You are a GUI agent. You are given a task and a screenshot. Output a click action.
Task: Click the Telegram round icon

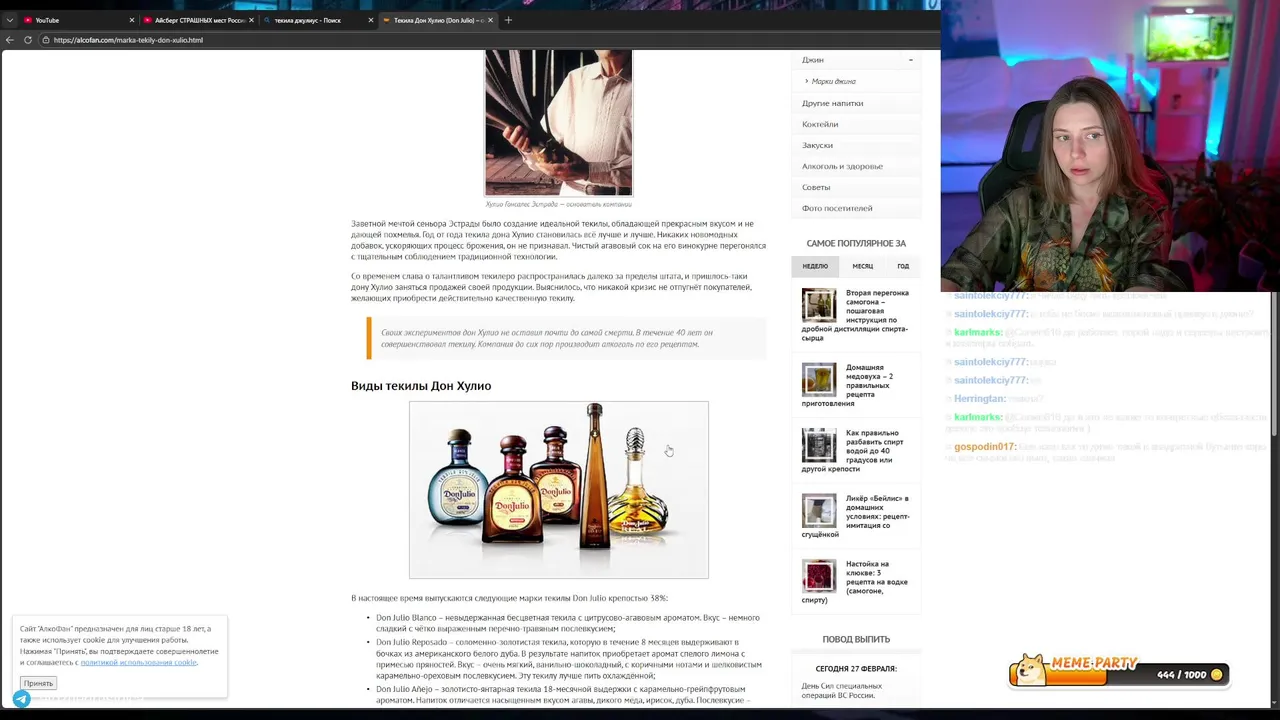(21, 698)
